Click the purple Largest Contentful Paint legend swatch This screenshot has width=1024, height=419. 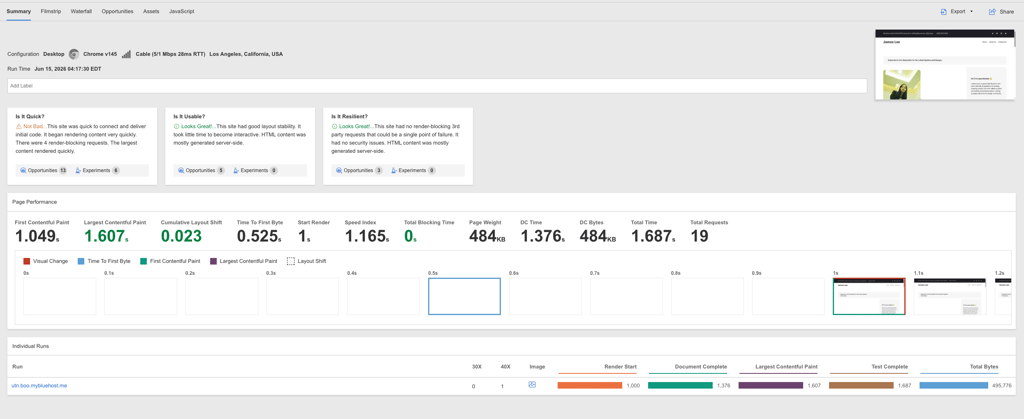click(214, 261)
